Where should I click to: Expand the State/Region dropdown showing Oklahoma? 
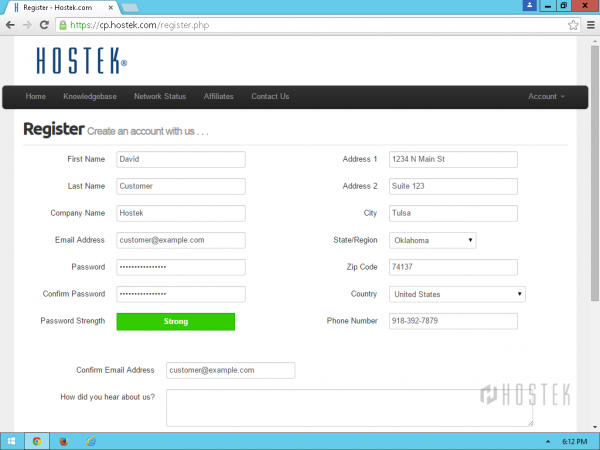[432, 240]
